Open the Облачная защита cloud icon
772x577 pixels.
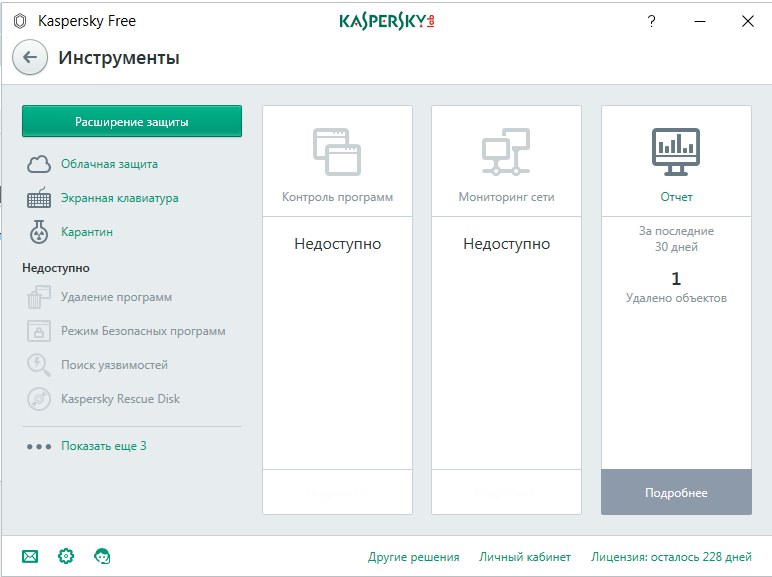(39, 164)
